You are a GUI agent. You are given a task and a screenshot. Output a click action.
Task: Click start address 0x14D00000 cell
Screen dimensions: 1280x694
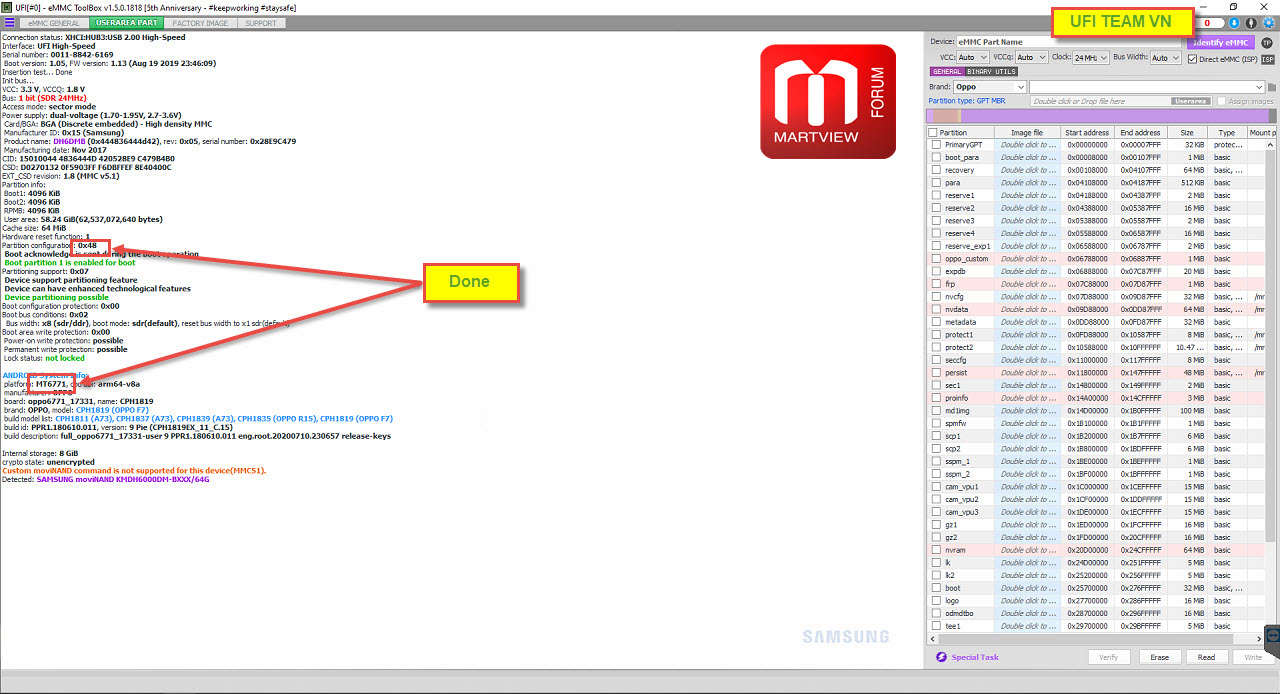coord(1088,411)
